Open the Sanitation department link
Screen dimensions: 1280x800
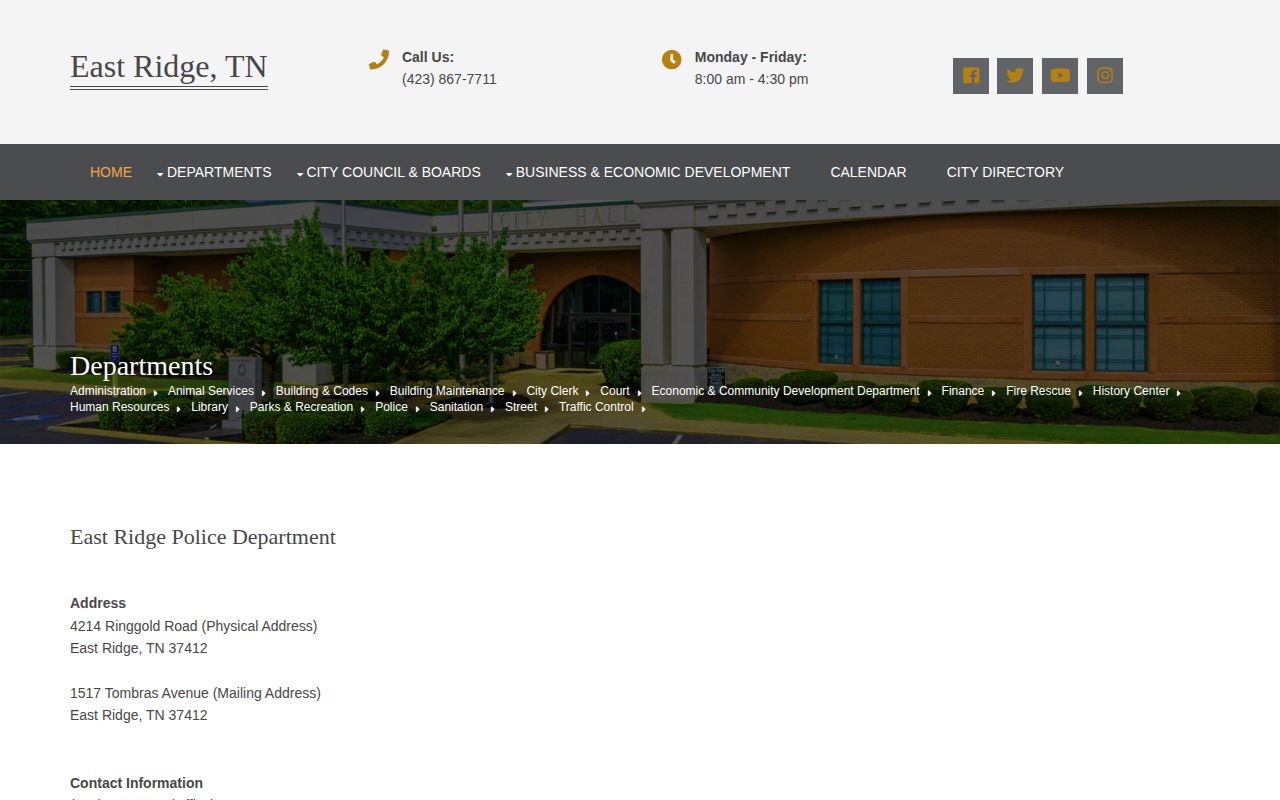pos(456,407)
